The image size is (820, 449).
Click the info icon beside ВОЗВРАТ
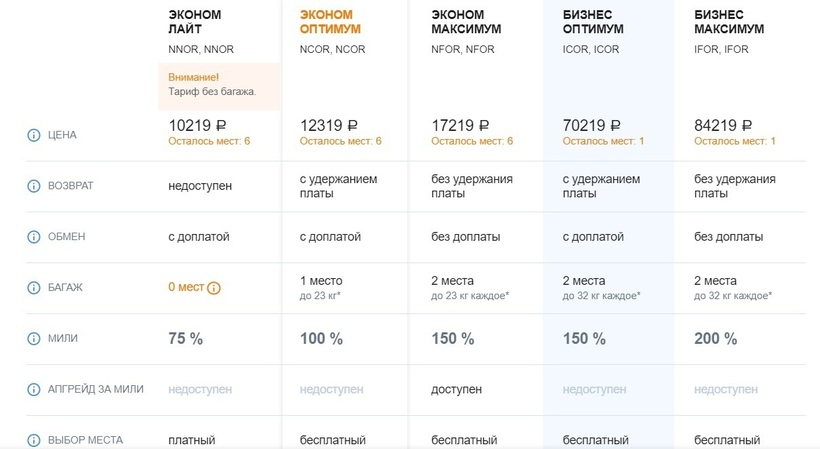33,186
